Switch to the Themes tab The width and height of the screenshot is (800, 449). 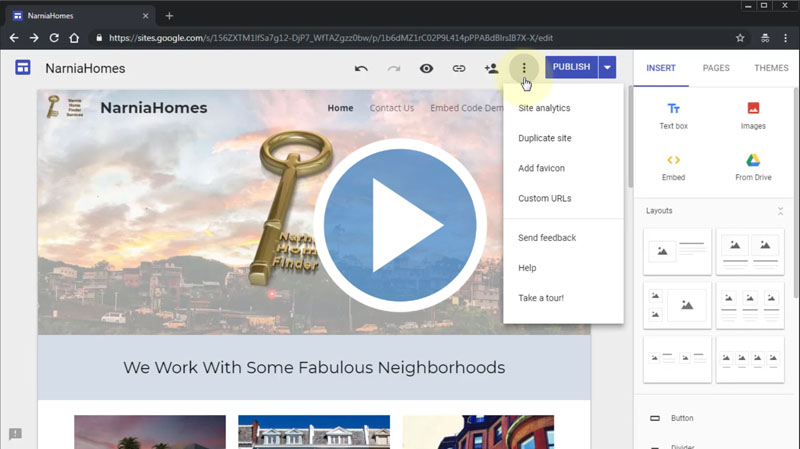[x=771, y=68]
